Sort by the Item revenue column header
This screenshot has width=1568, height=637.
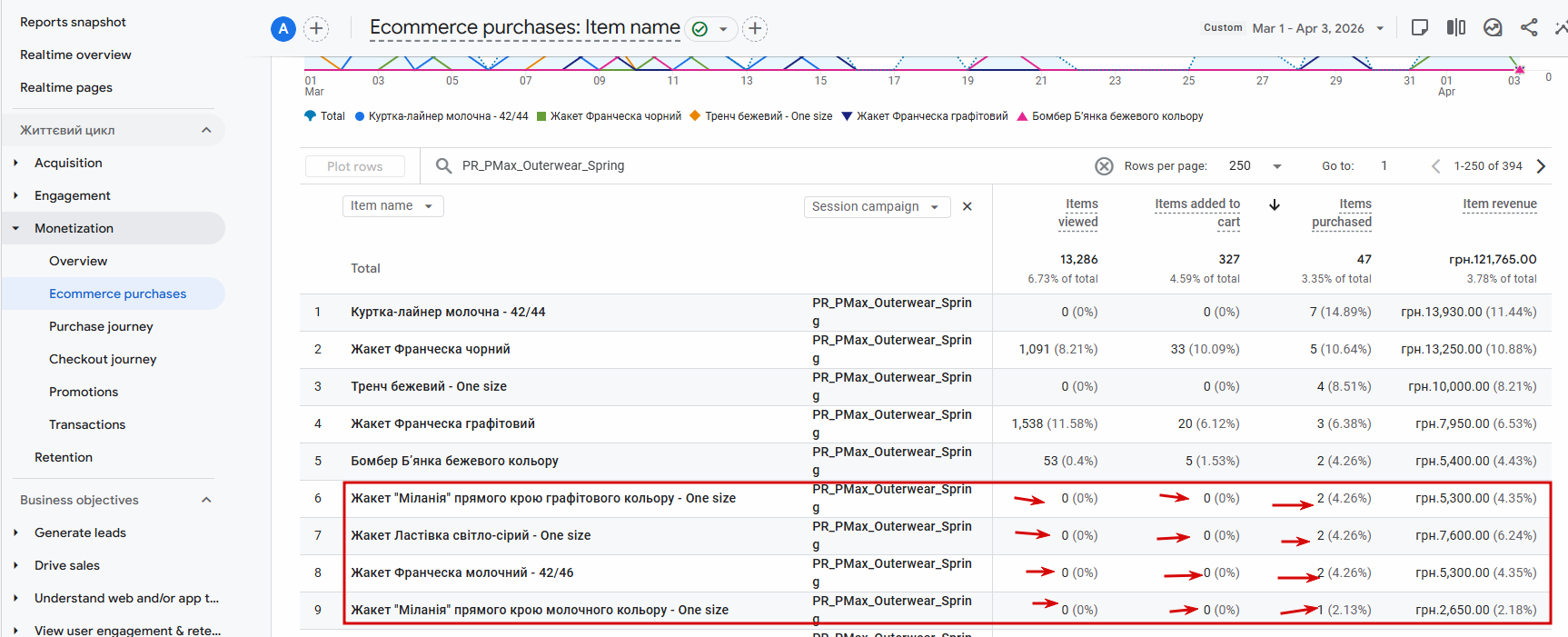point(1499,204)
